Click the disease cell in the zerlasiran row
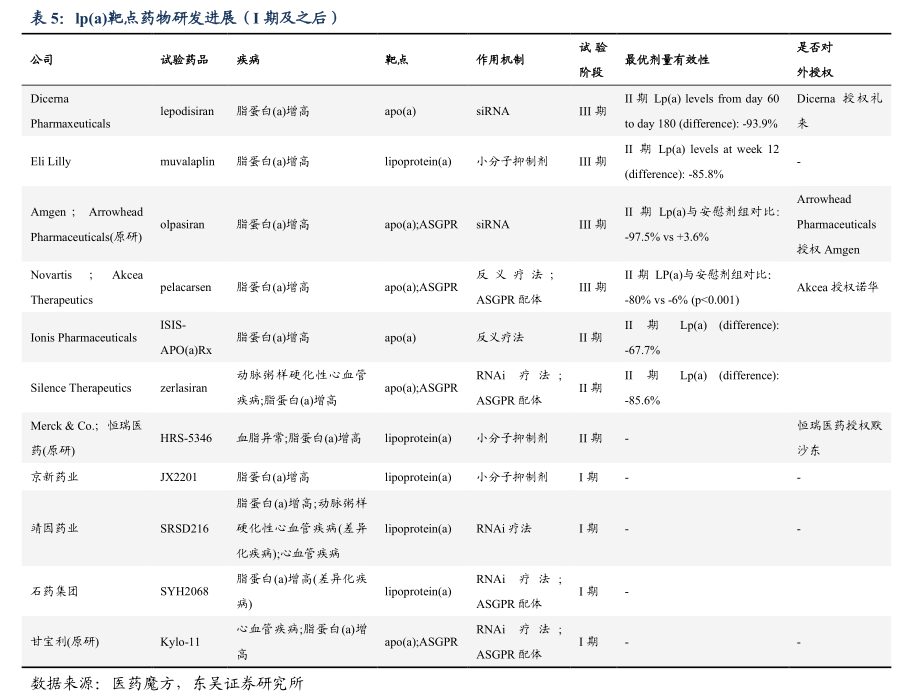 [x=302, y=388]
